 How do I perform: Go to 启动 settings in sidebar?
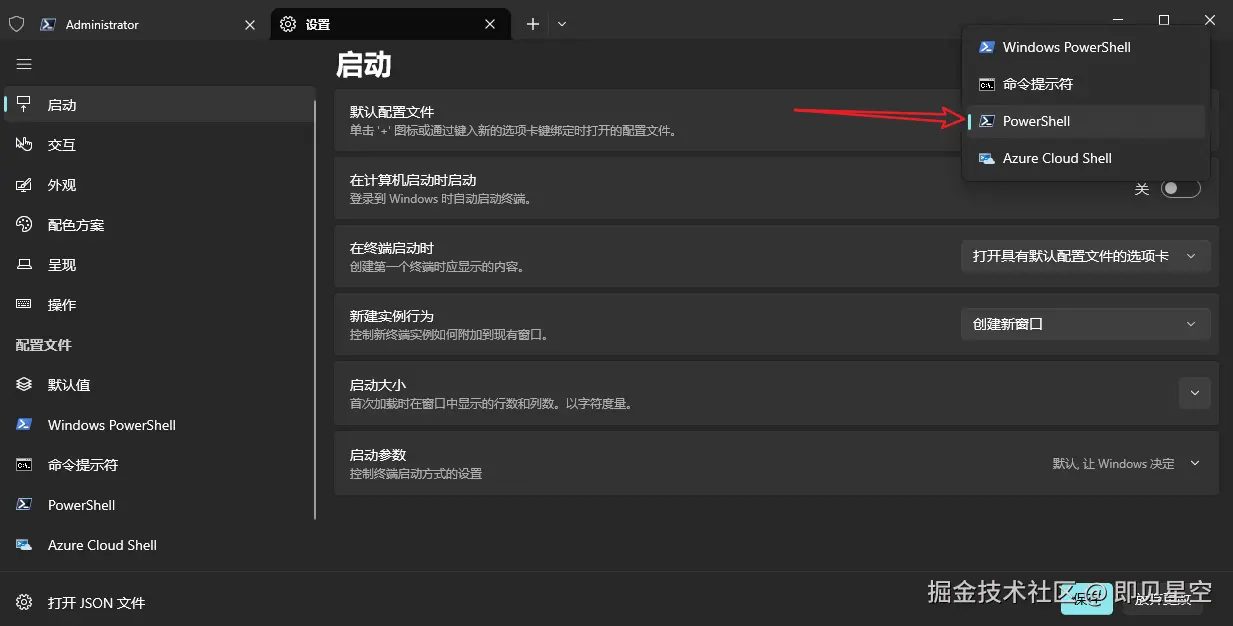(160, 105)
